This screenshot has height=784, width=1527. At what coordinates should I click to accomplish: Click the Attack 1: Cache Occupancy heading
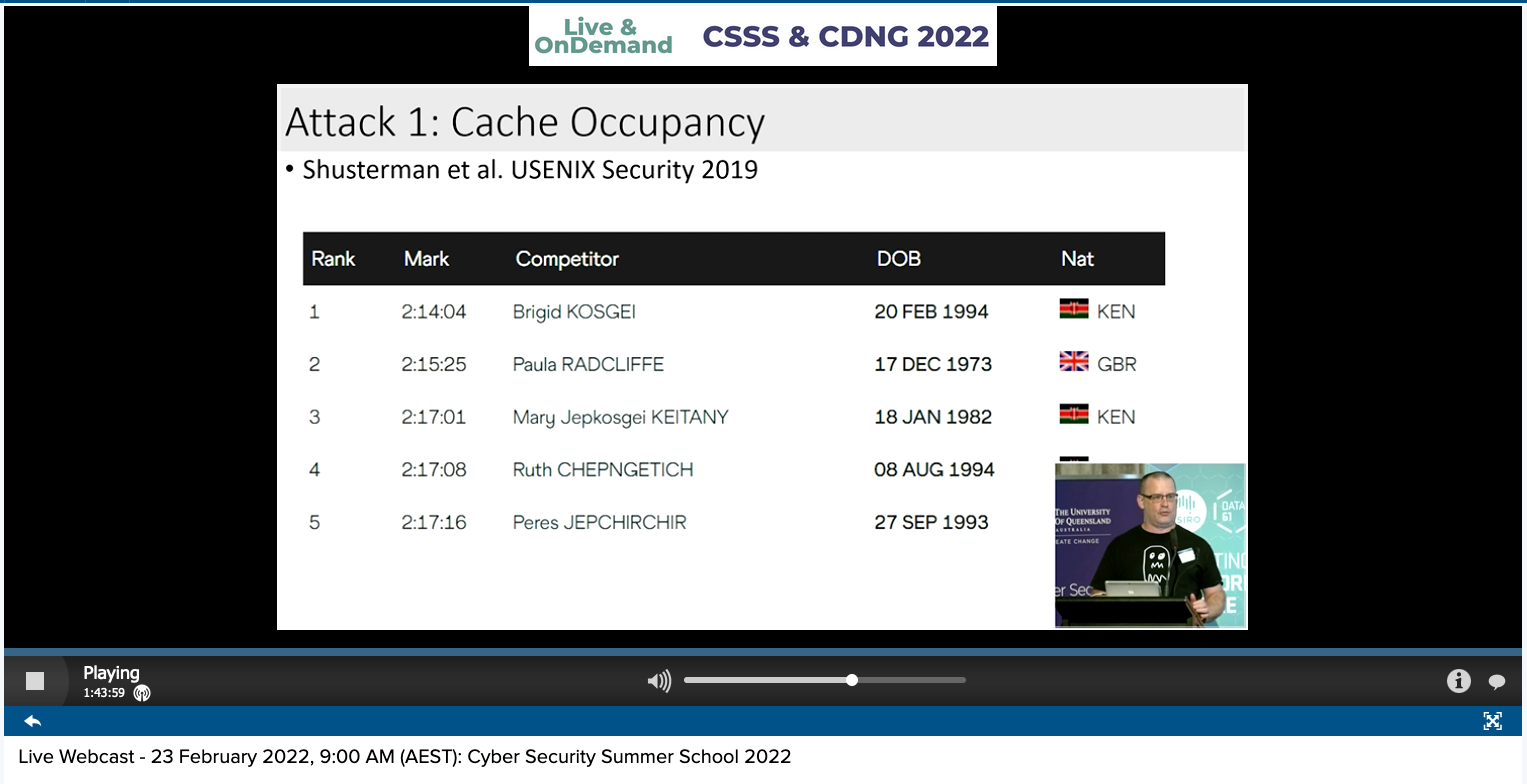pyautogui.click(x=525, y=122)
